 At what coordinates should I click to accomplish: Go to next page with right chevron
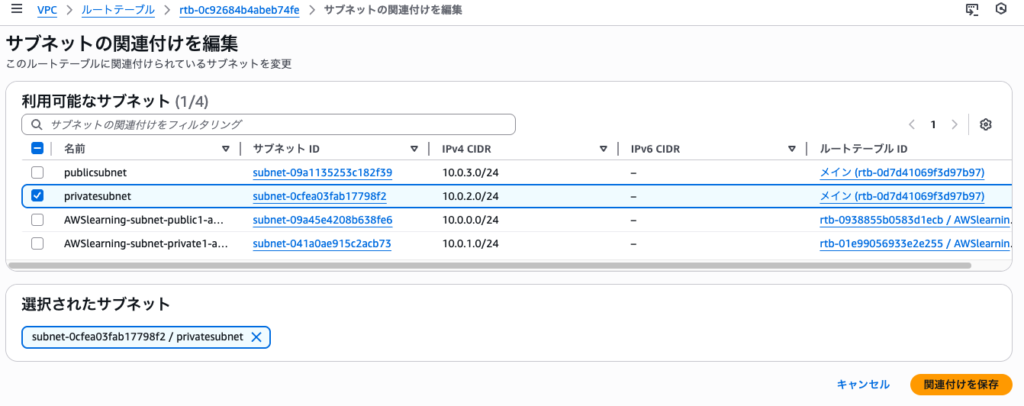click(x=955, y=125)
